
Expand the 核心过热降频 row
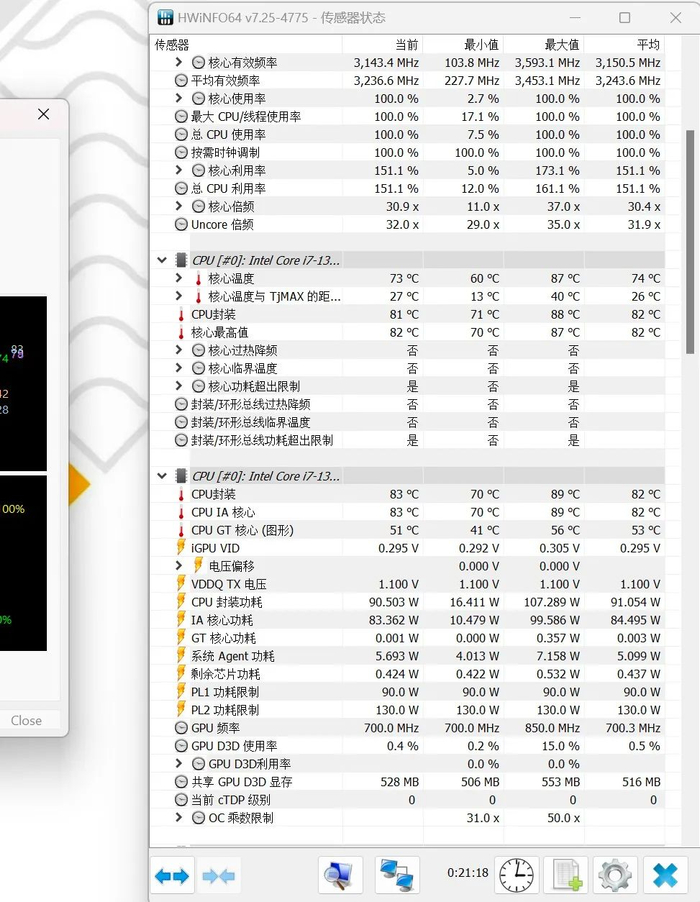179,350
